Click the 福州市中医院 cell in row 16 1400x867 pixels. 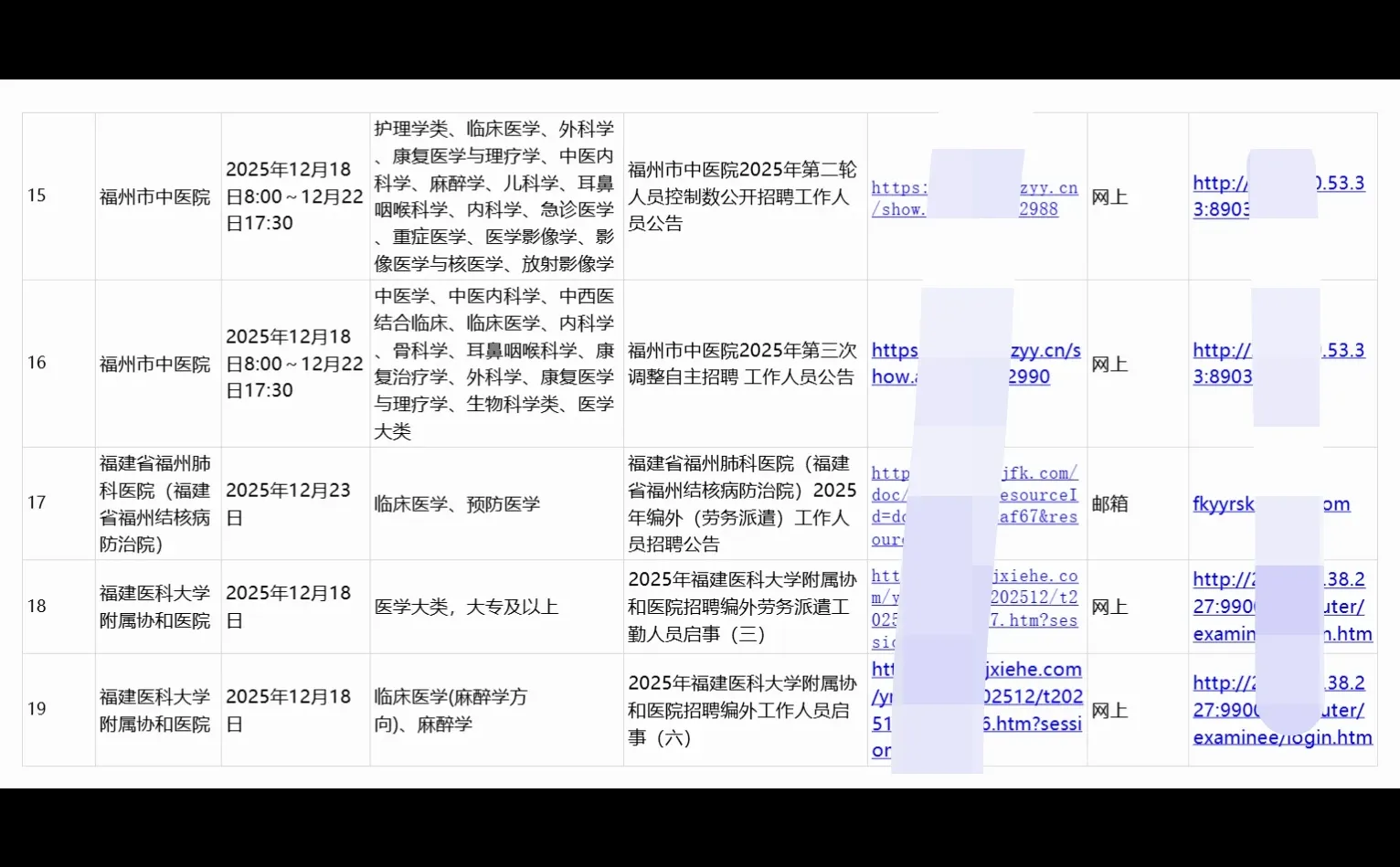click(157, 363)
